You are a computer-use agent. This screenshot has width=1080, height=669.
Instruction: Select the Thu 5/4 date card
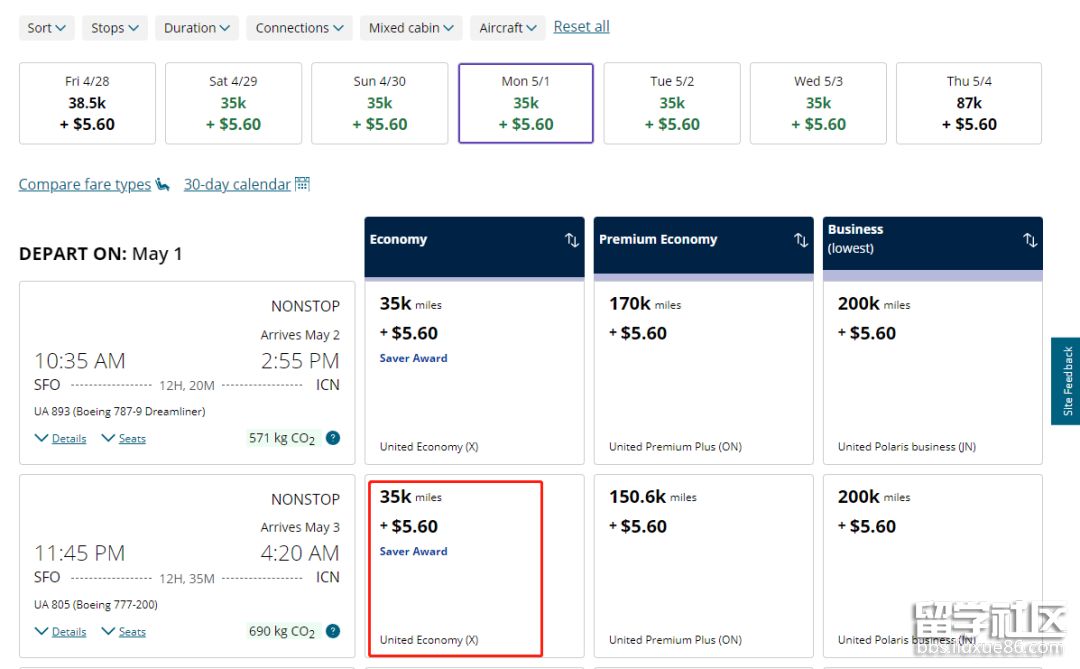tap(969, 103)
